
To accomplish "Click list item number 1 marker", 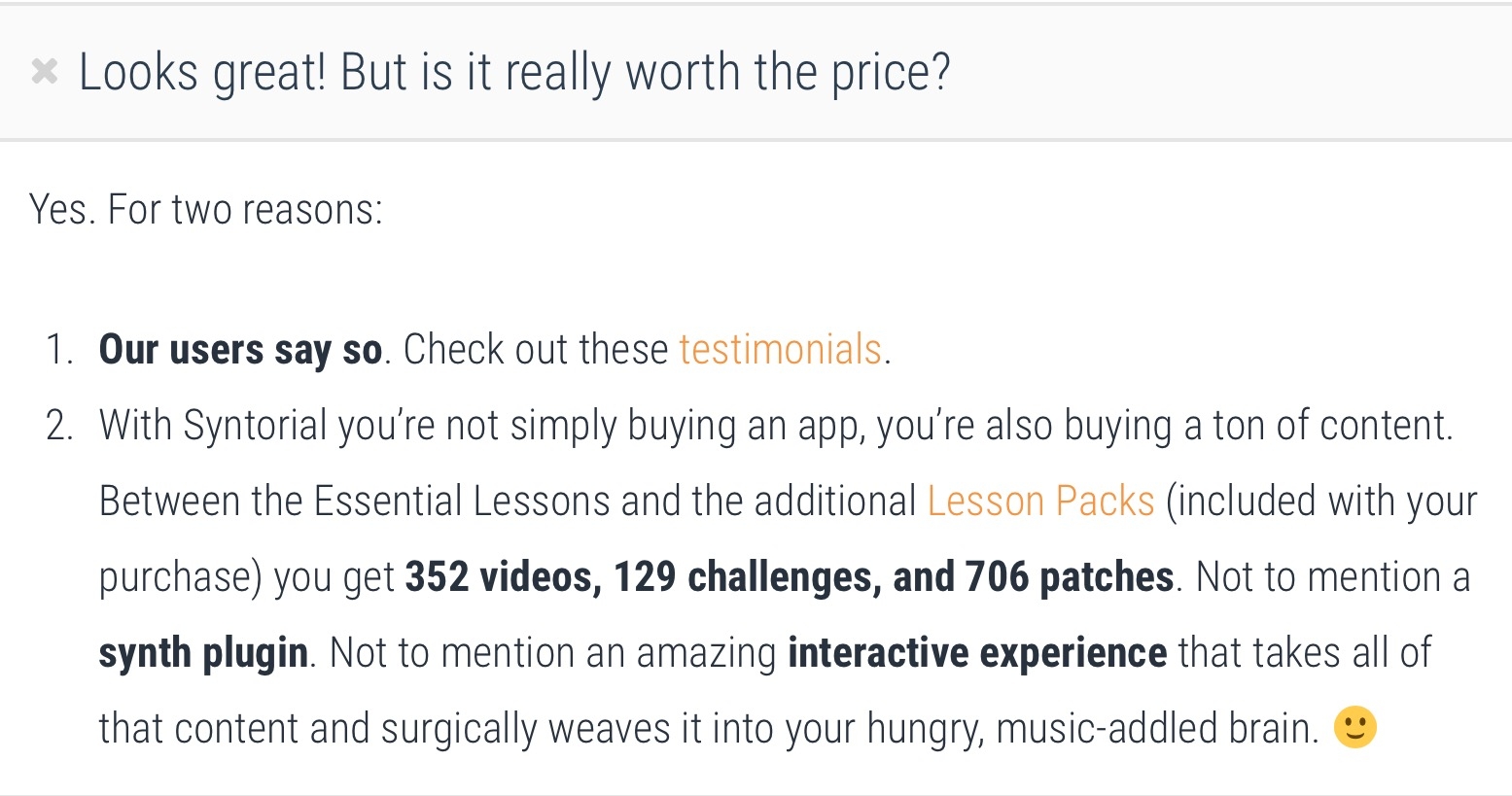I will click(x=60, y=350).
